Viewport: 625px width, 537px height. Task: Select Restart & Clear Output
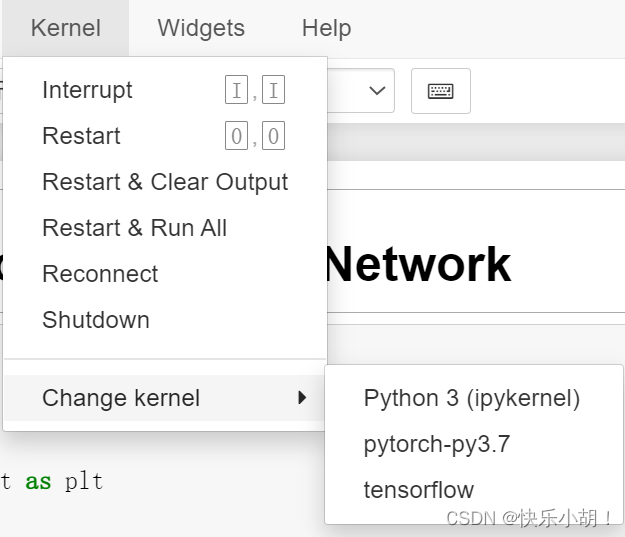click(165, 182)
